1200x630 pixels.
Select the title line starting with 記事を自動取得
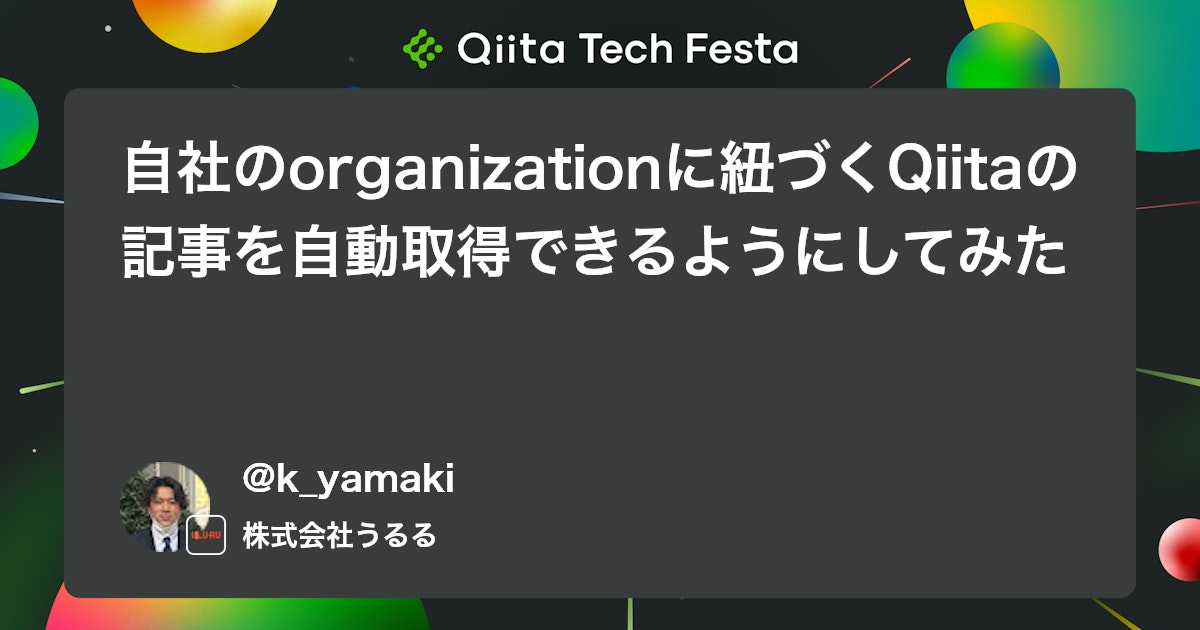pos(594,254)
